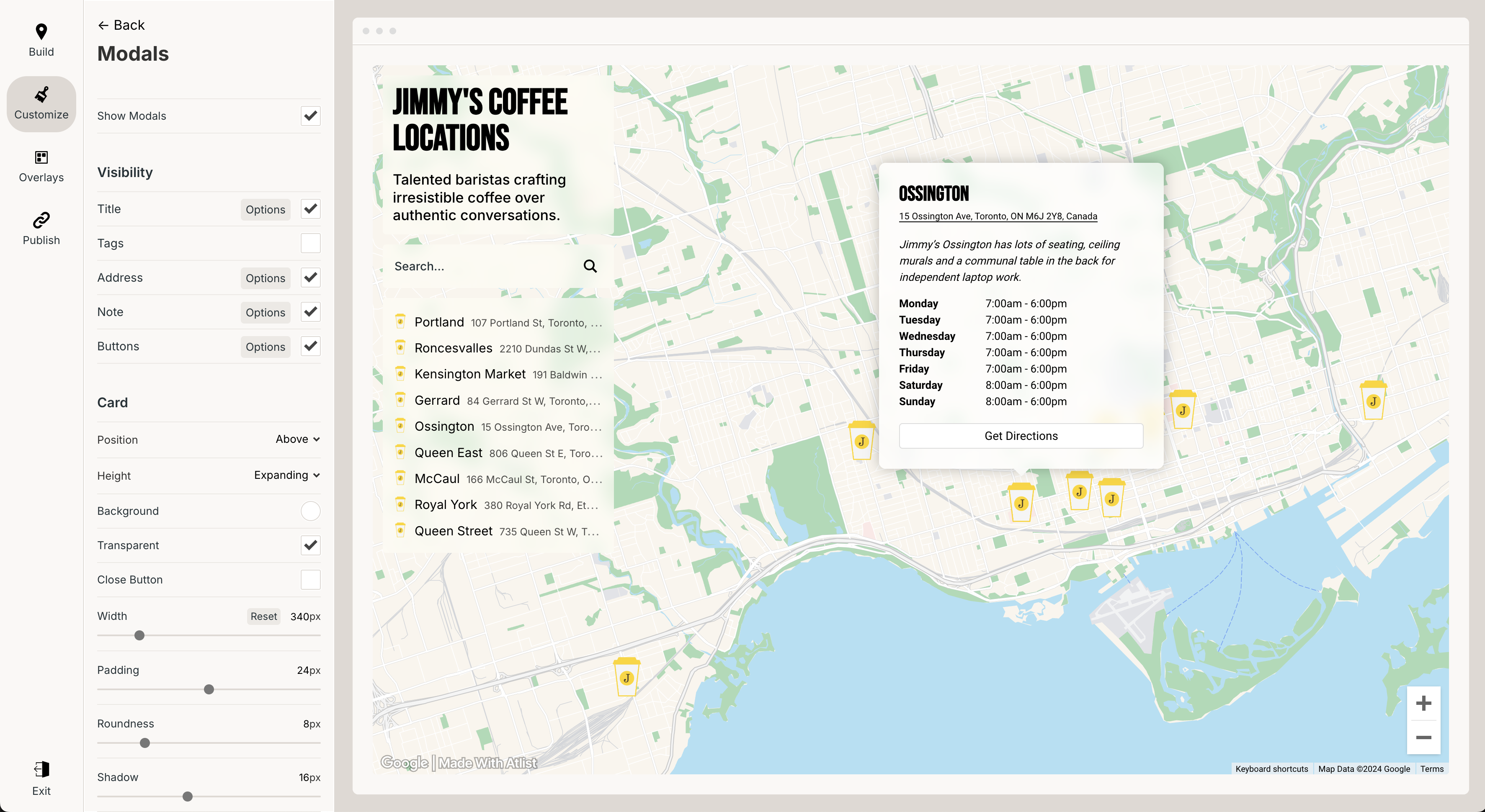Click the search magnifier icon
The height and width of the screenshot is (812, 1485).
click(590, 266)
